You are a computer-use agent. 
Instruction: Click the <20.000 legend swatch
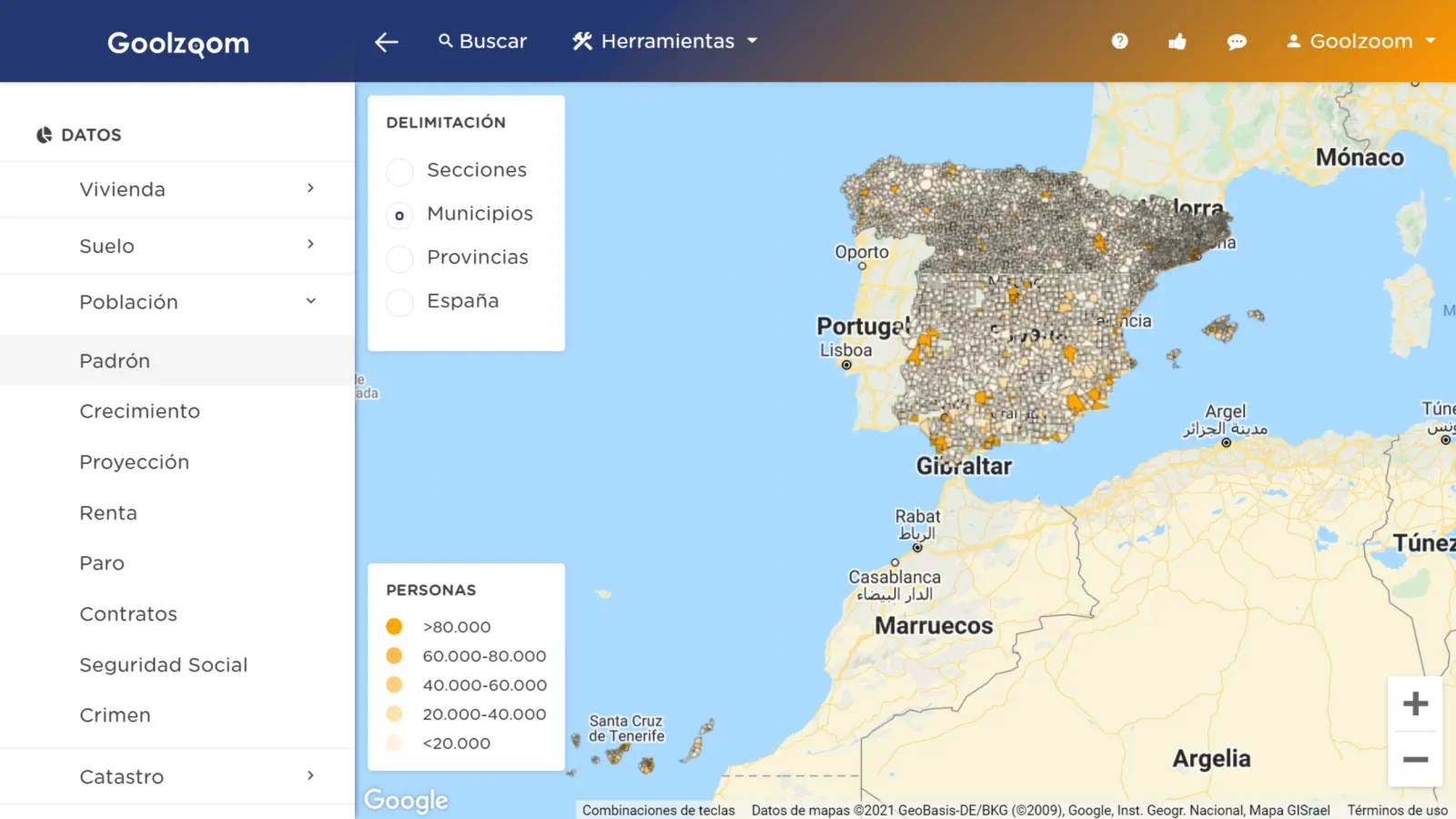[394, 743]
